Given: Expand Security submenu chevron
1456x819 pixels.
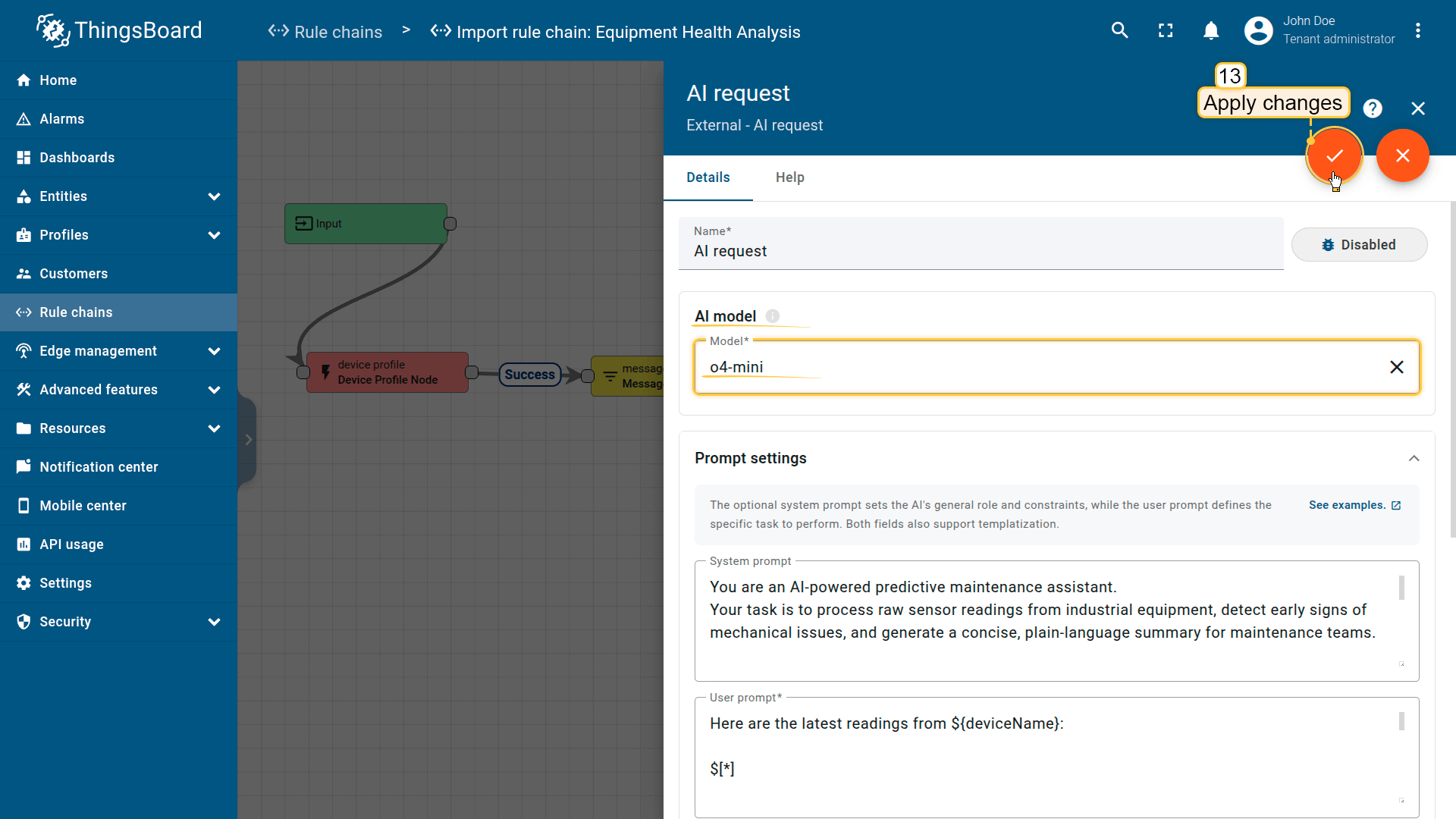Looking at the screenshot, I should click(214, 622).
